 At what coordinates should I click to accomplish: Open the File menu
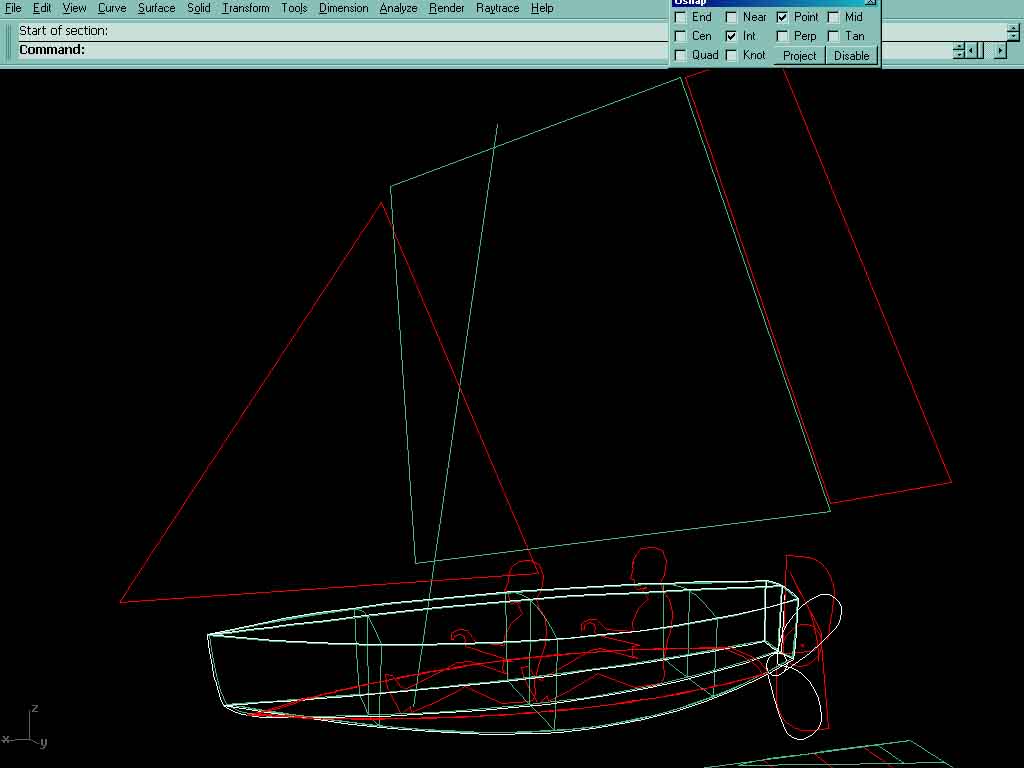click(x=13, y=8)
